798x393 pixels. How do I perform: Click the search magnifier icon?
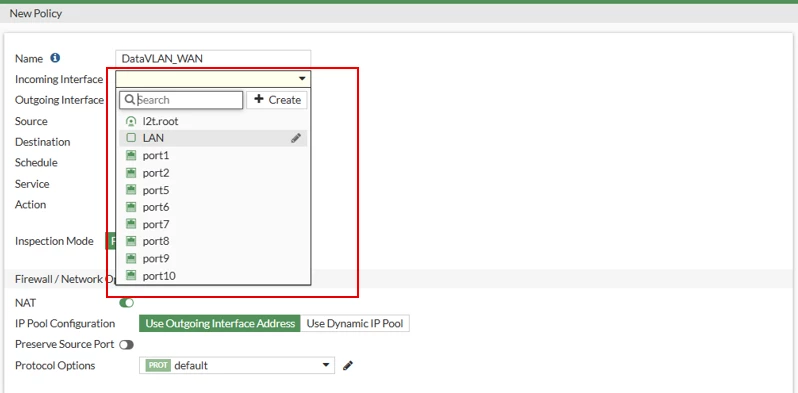130,100
